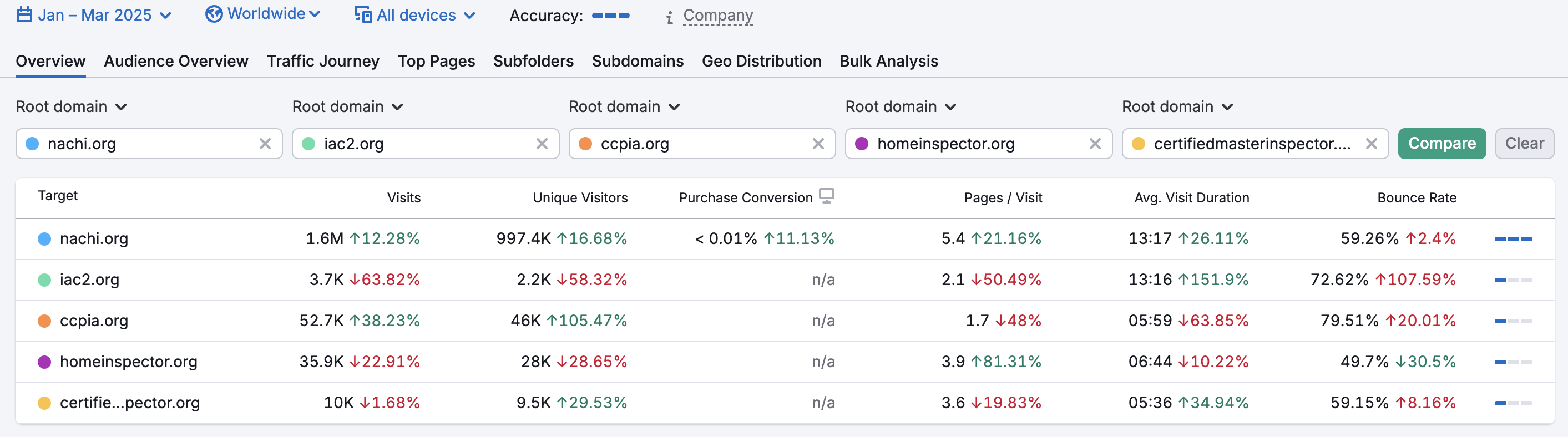Open the Jan – Mar 2025 date range picker

[x=94, y=14]
